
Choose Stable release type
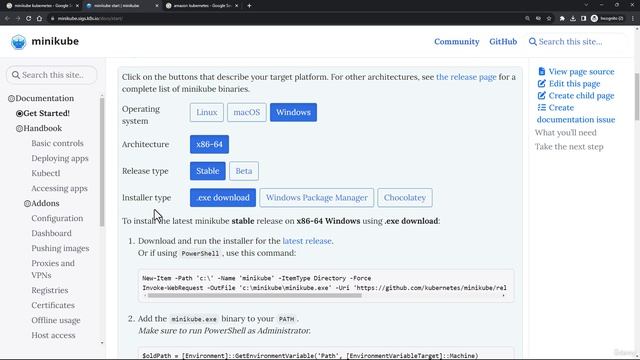coord(207,171)
